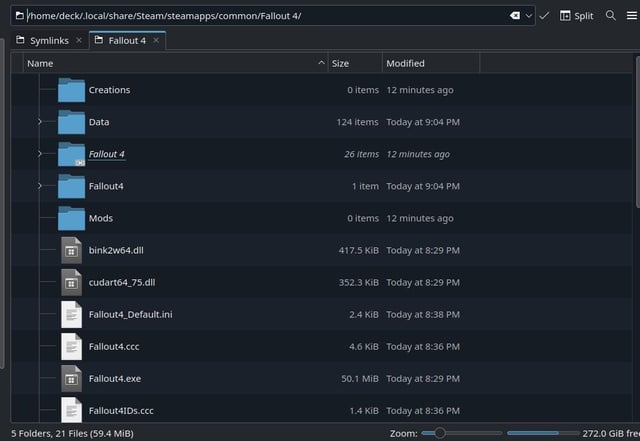Click the Fallout4_Default.ini file name

[131, 314]
